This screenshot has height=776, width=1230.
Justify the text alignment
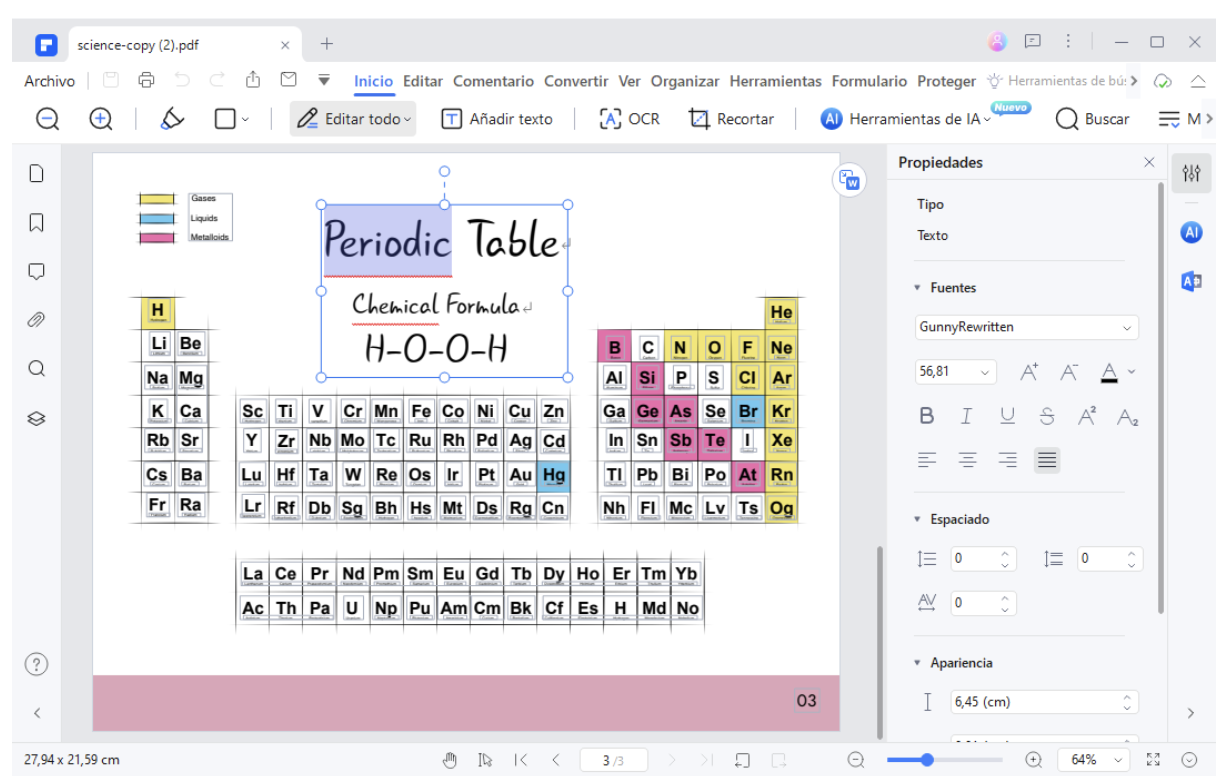click(1047, 460)
